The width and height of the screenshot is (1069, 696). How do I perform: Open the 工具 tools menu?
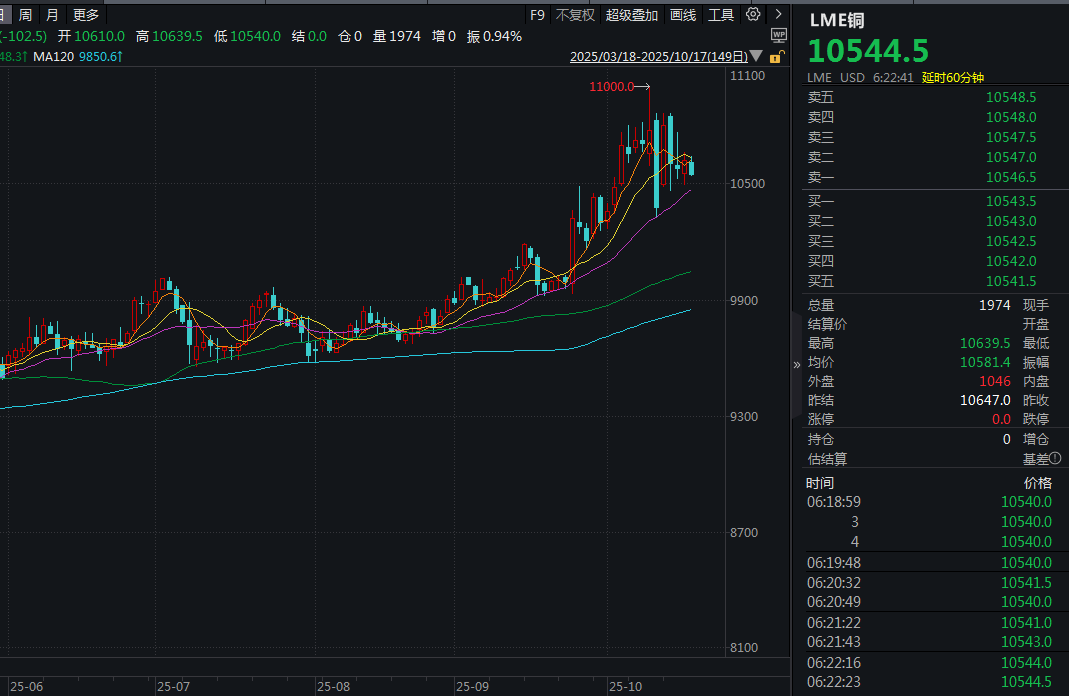tap(721, 15)
